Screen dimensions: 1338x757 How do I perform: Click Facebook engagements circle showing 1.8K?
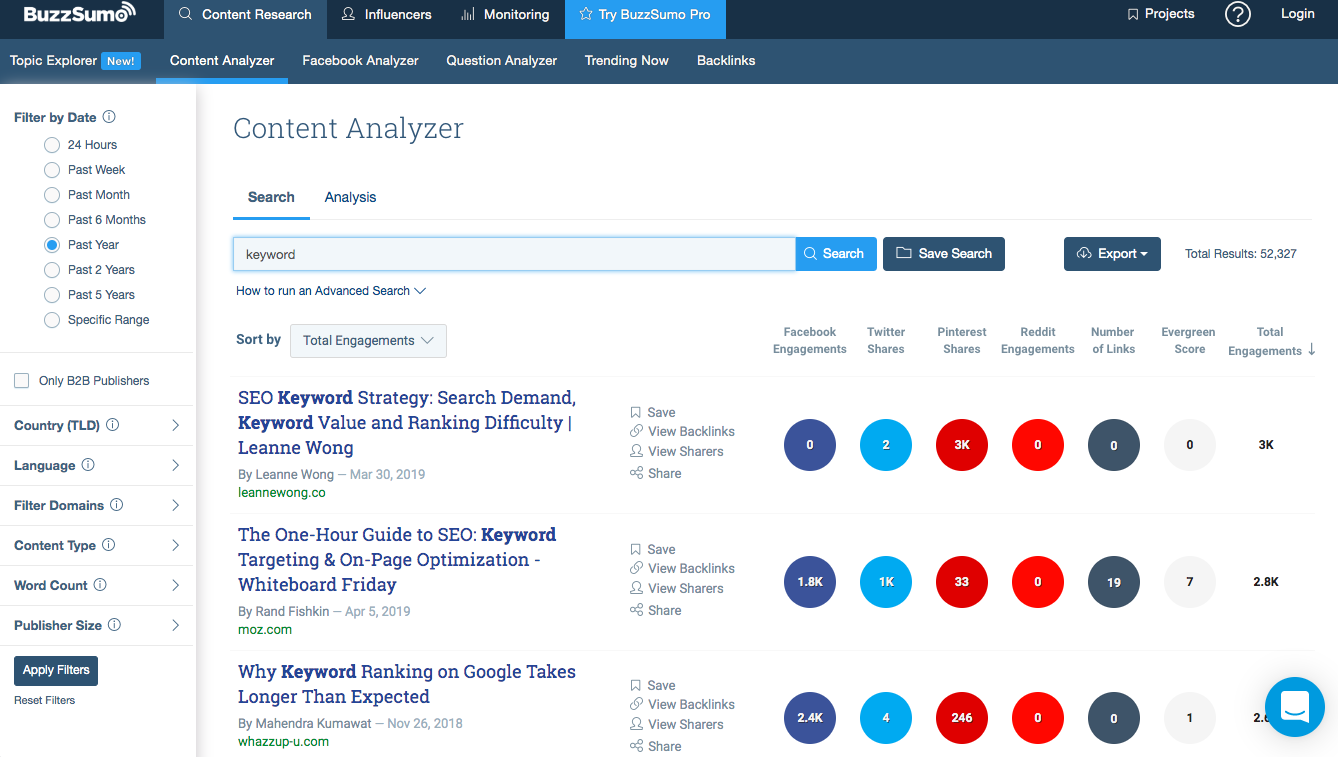coord(810,582)
